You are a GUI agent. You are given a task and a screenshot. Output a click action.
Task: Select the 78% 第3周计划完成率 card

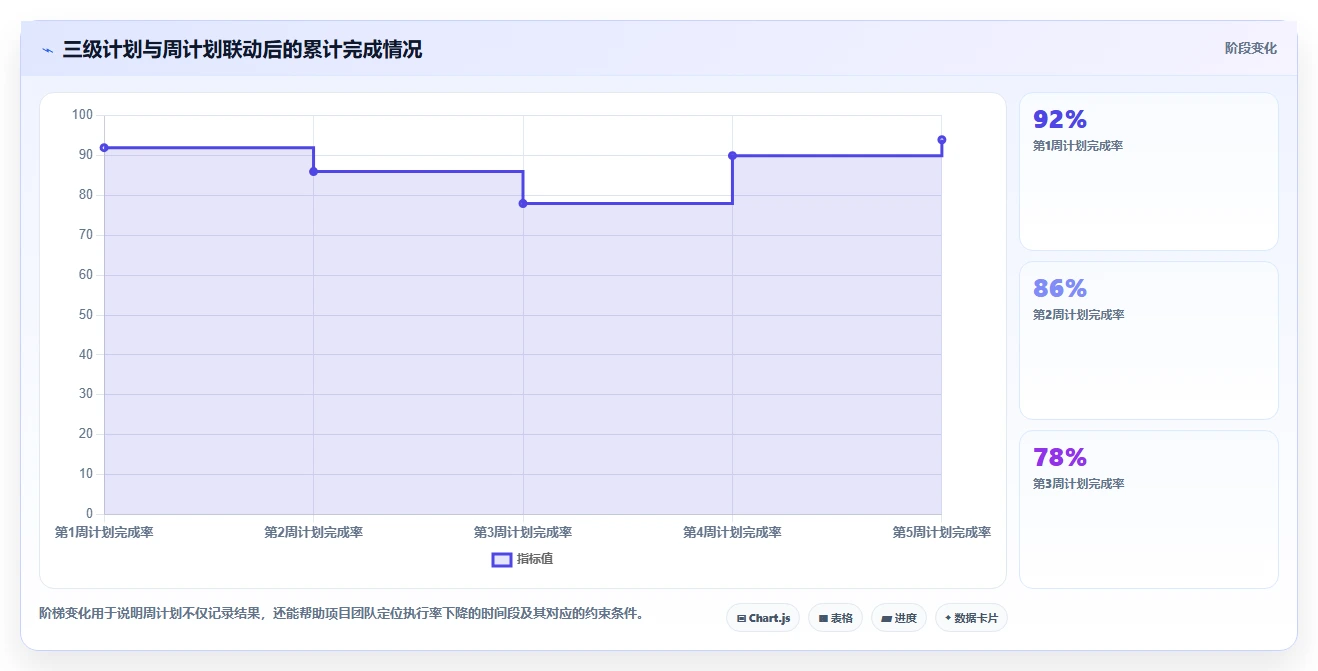(1148, 509)
